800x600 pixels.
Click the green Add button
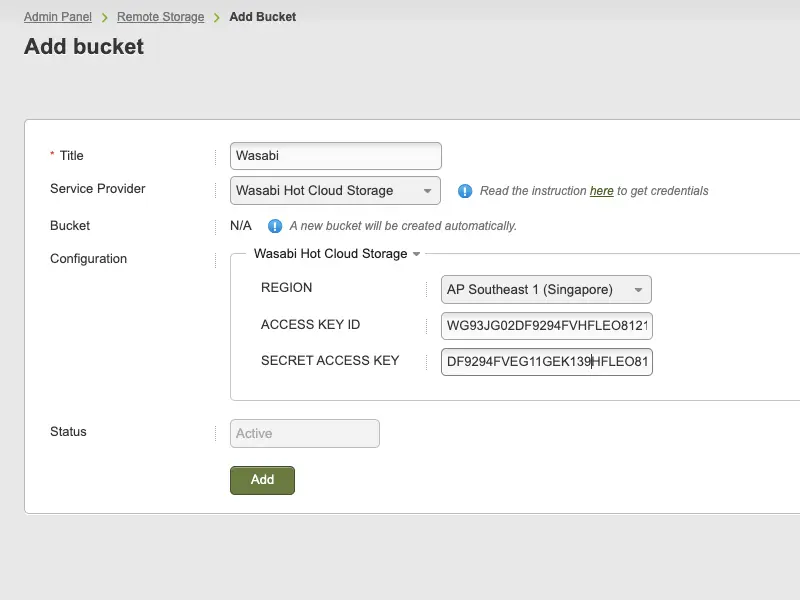(x=262, y=480)
